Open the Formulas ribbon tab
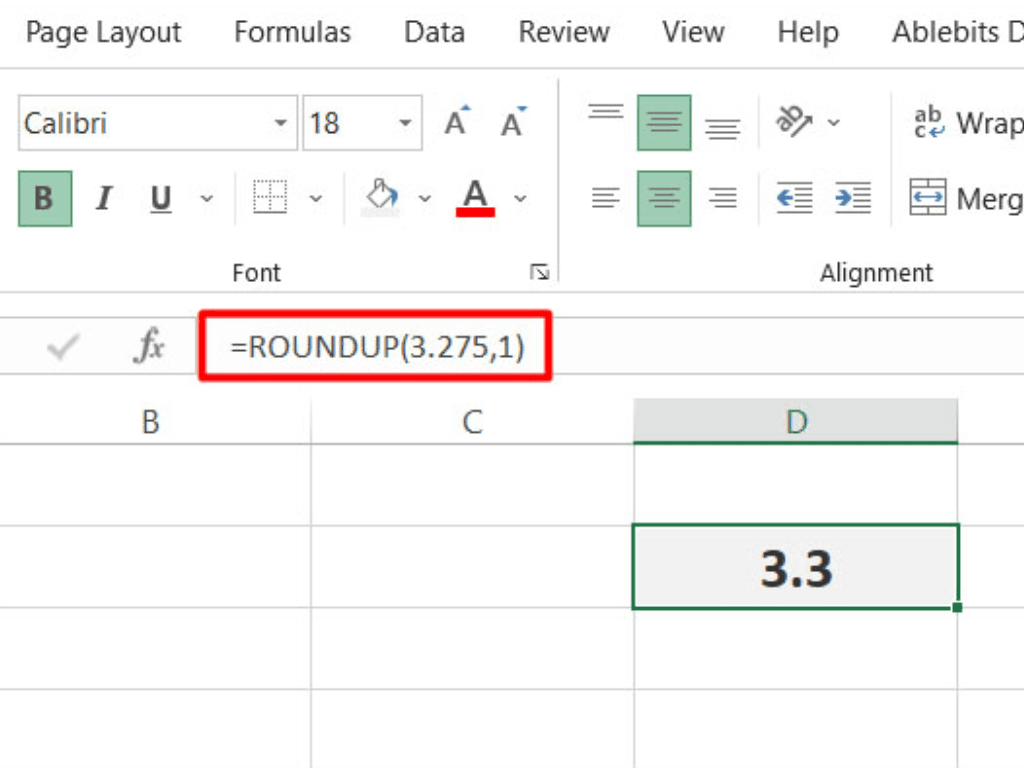The width and height of the screenshot is (1024, 768). (292, 33)
